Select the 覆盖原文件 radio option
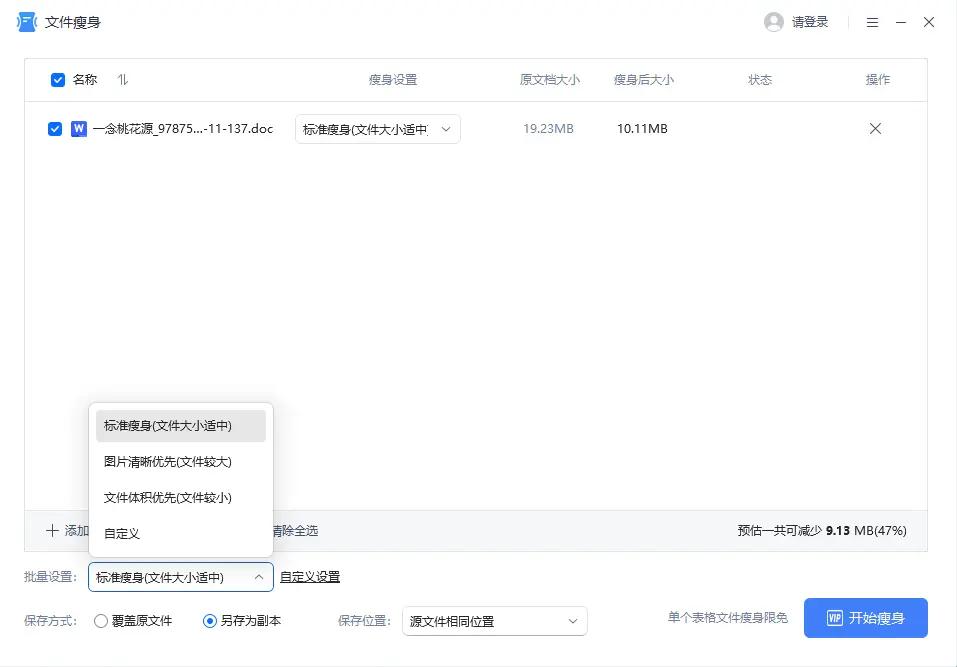This screenshot has height=667, width=957. click(x=101, y=620)
